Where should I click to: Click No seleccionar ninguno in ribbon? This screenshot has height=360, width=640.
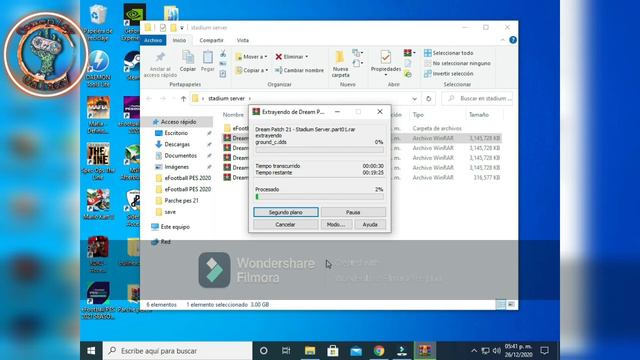pyautogui.click(x=457, y=63)
